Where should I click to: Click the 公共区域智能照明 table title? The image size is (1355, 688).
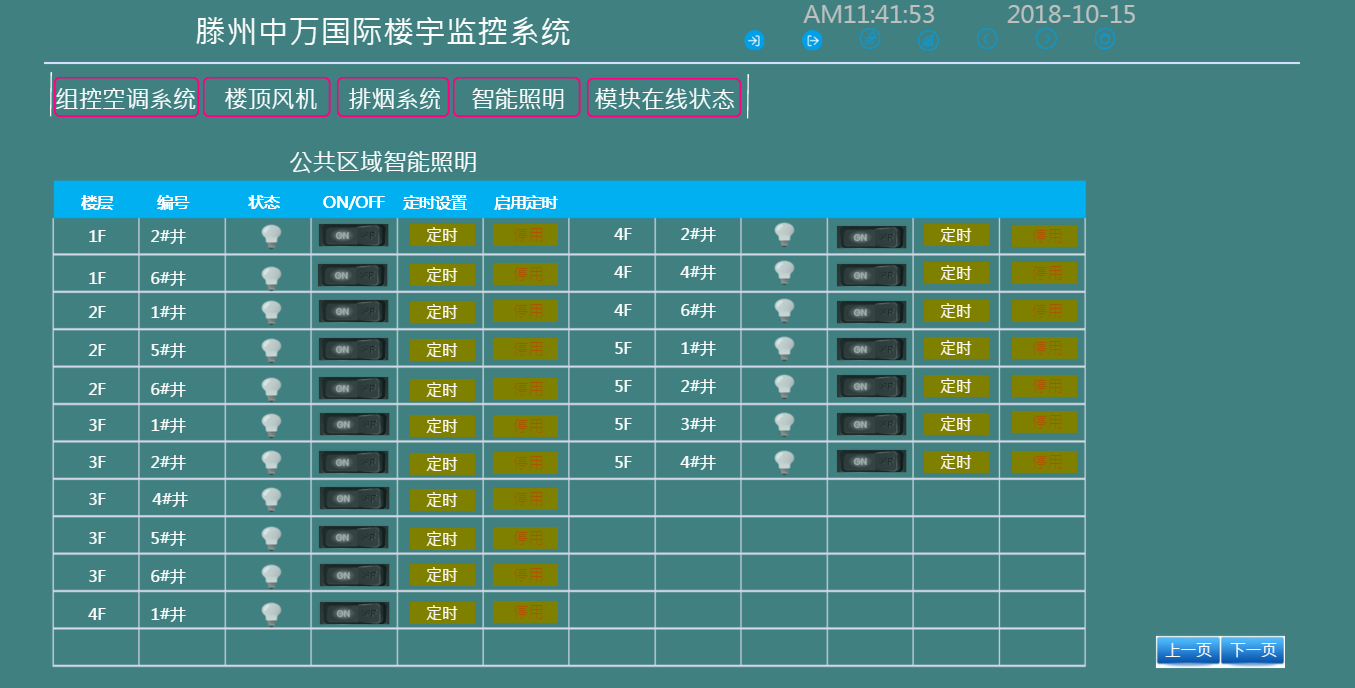tap(383, 161)
